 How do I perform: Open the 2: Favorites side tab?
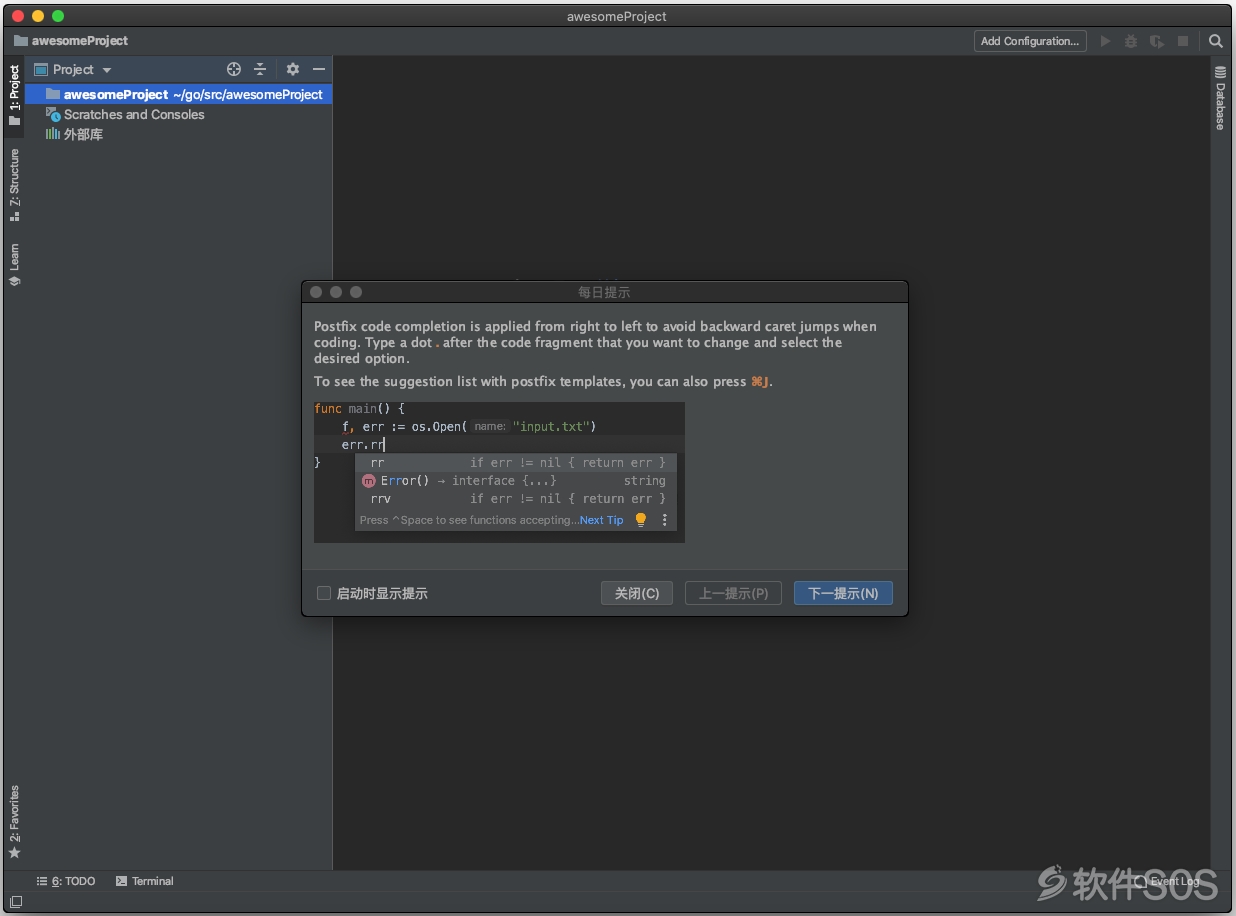(14, 822)
